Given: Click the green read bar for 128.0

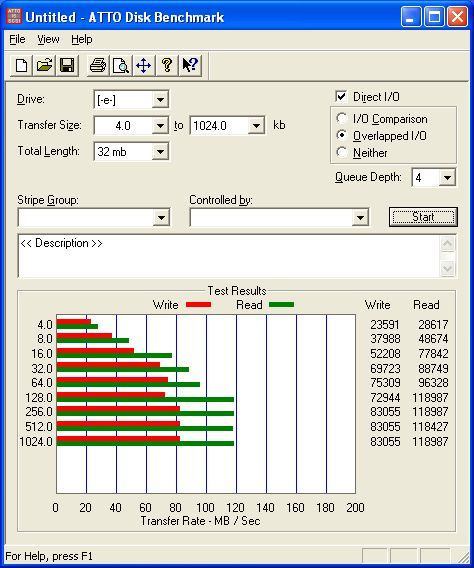Looking at the screenshot, I should [x=145, y=399].
